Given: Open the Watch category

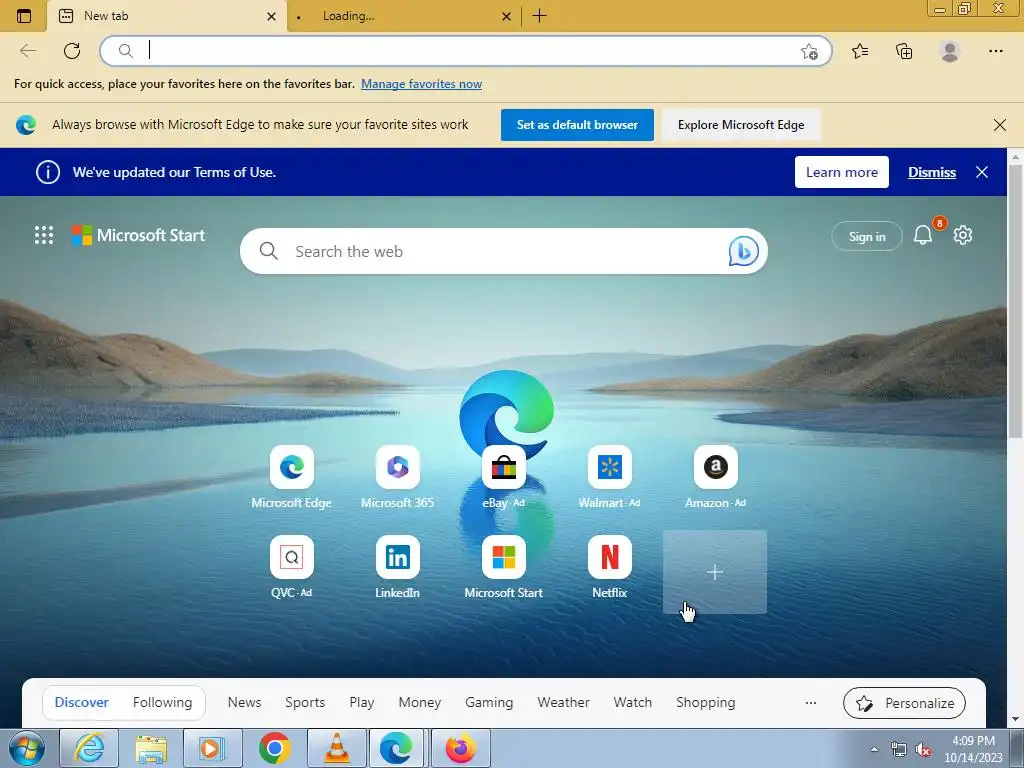Looking at the screenshot, I should [633, 703].
